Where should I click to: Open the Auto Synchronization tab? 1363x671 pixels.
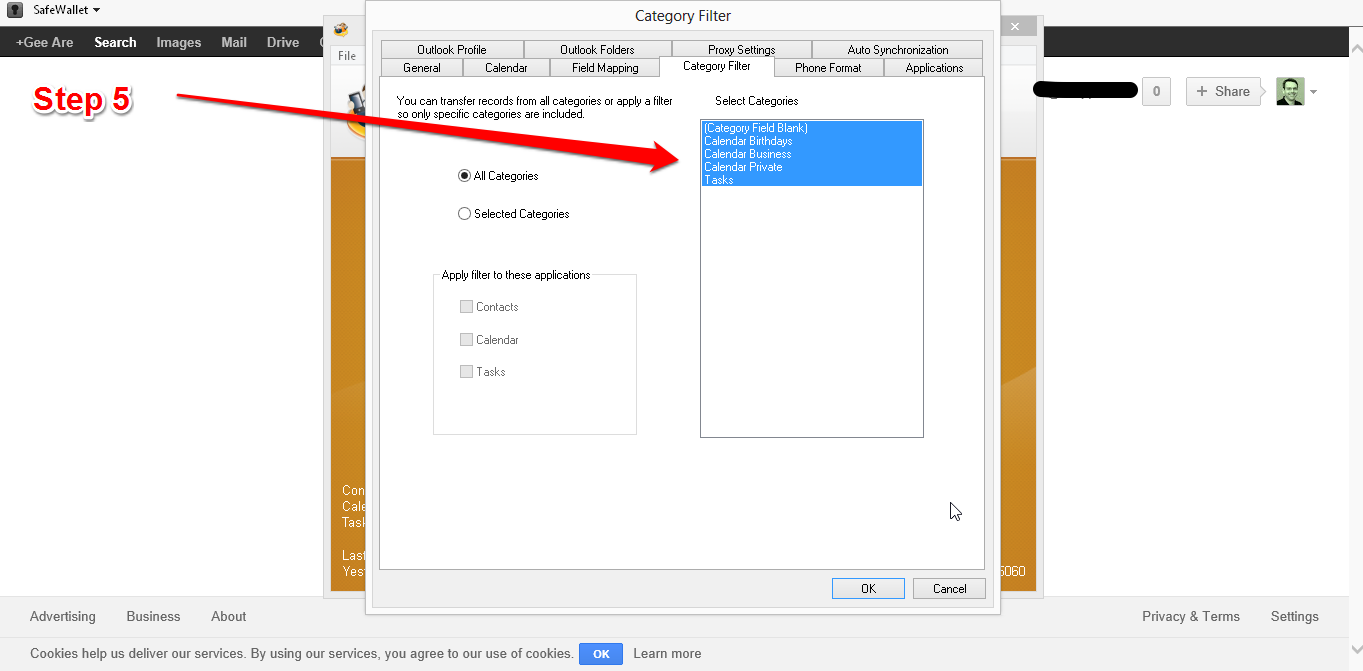(897, 50)
